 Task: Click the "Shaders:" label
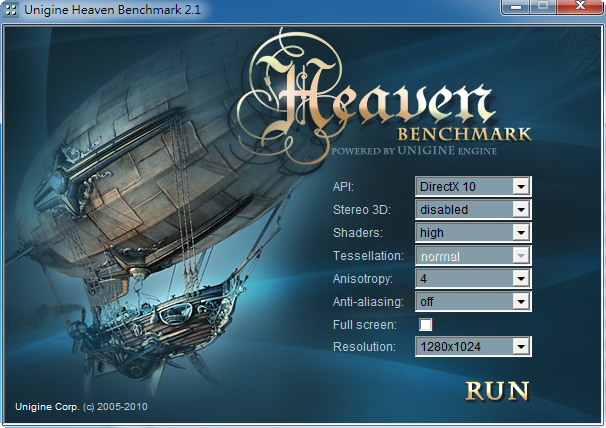[357, 233]
